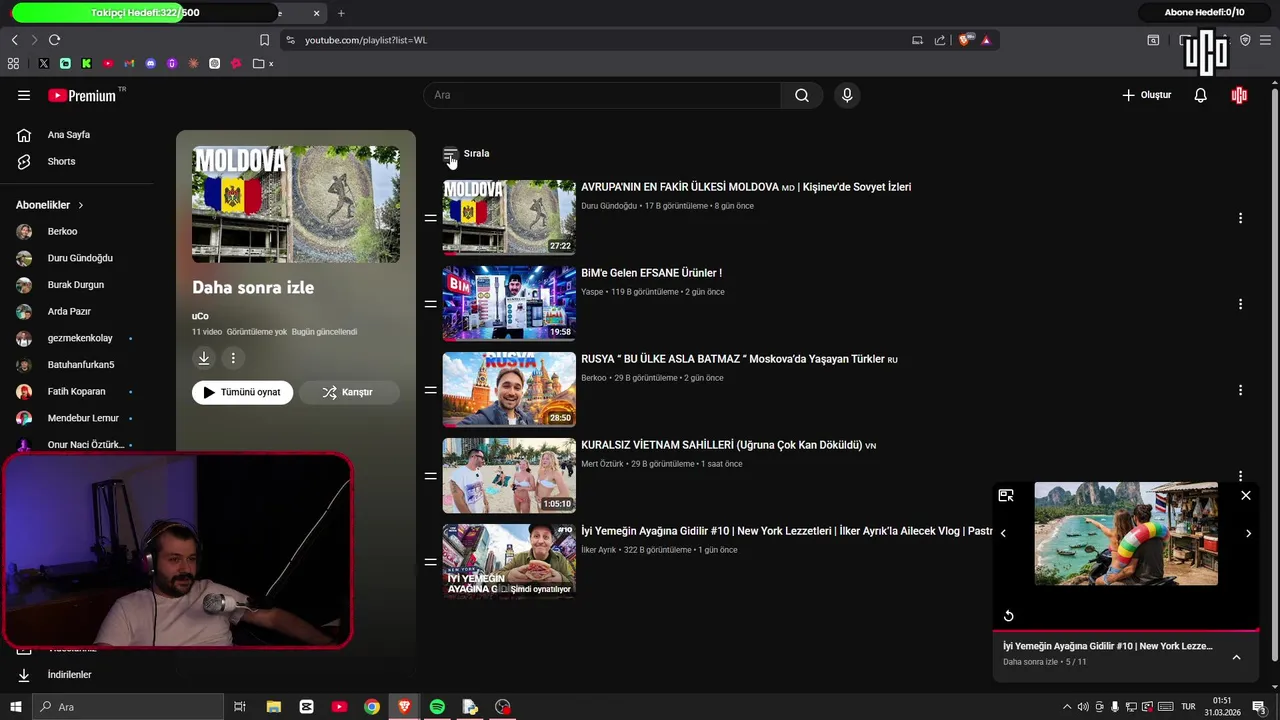Open YouTube notifications bell
This screenshot has height=720, width=1280.
1201,95
